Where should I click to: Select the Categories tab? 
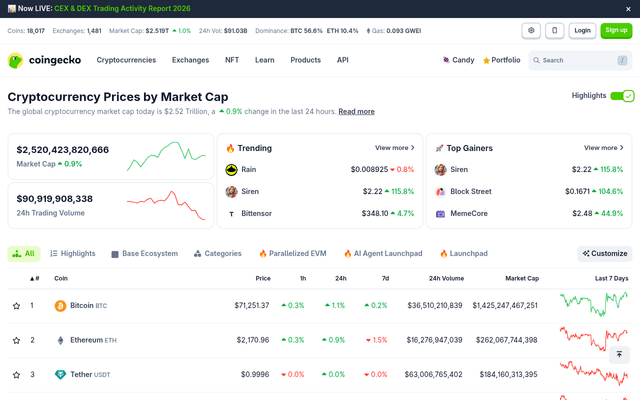[x=218, y=254]
